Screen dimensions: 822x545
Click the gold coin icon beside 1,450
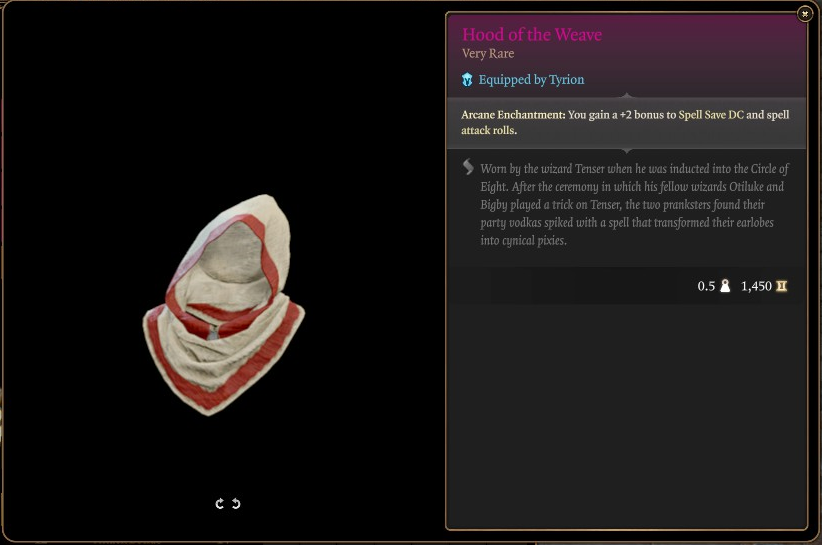pos(781,286)
